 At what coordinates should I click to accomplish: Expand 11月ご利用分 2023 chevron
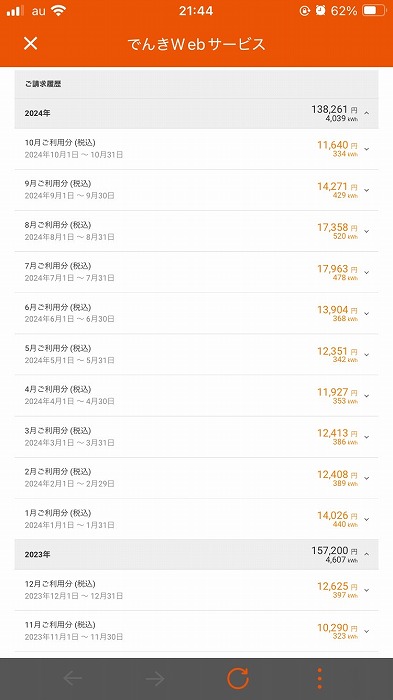pyautogui.click(x=367, y=631)
